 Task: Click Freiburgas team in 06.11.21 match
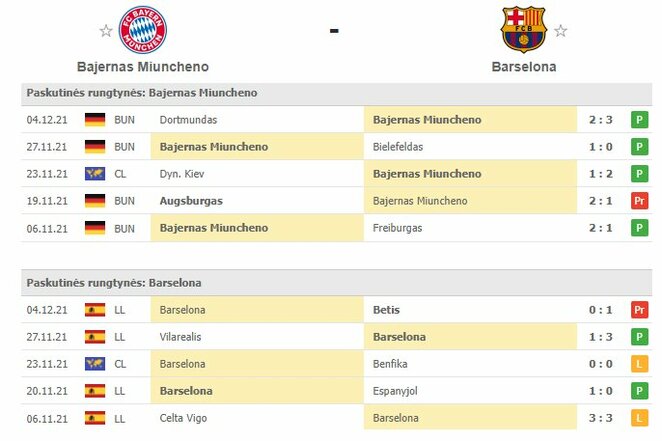pos(397,228)
